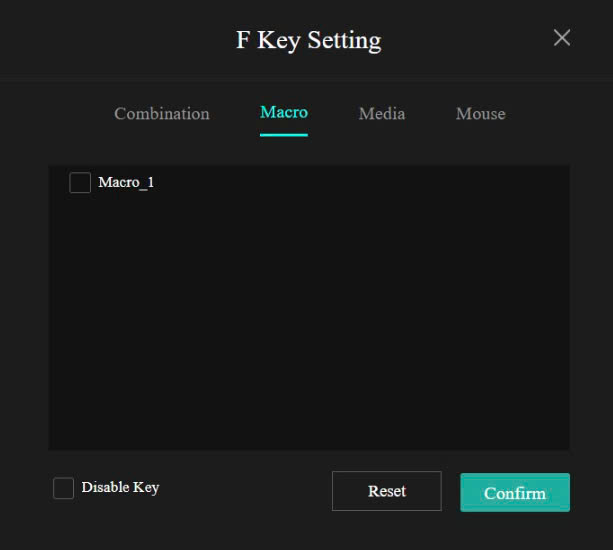Image resolution: width=613 pixels, height=550 pixels.
Task: Select the Macro tab
Action: (284, 112)
